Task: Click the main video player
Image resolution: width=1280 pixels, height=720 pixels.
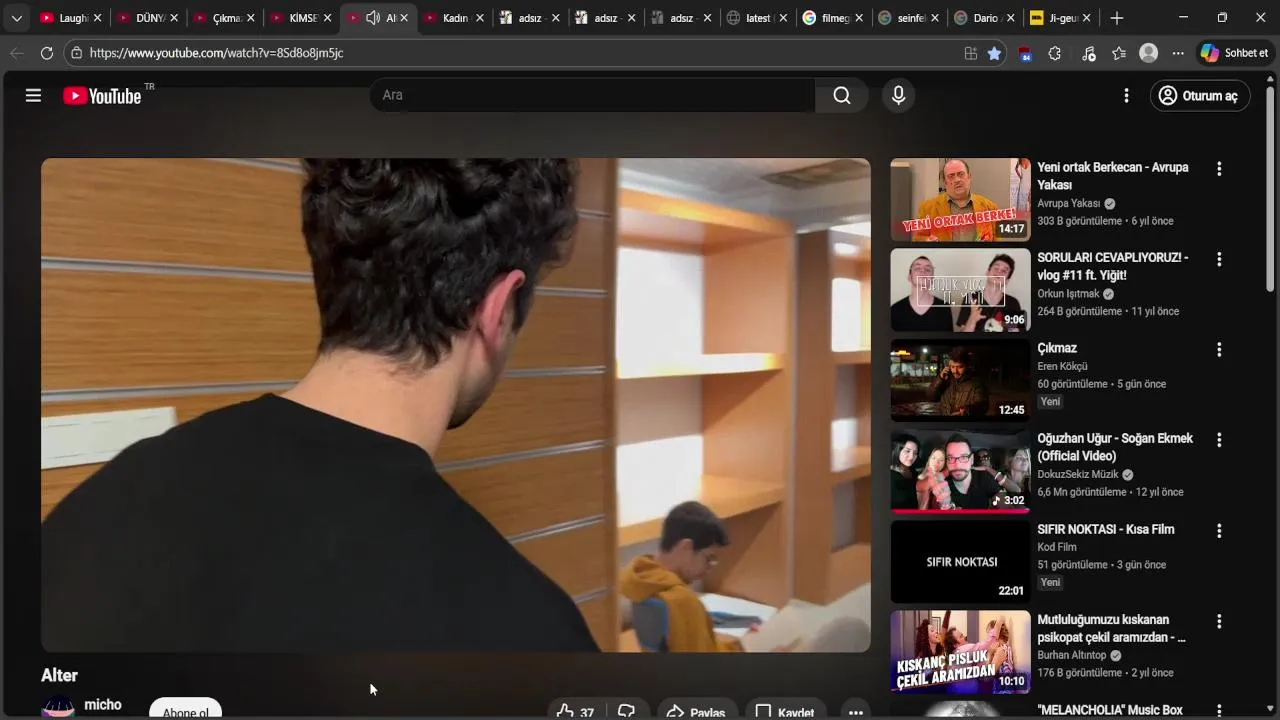Action: (455, 405)
